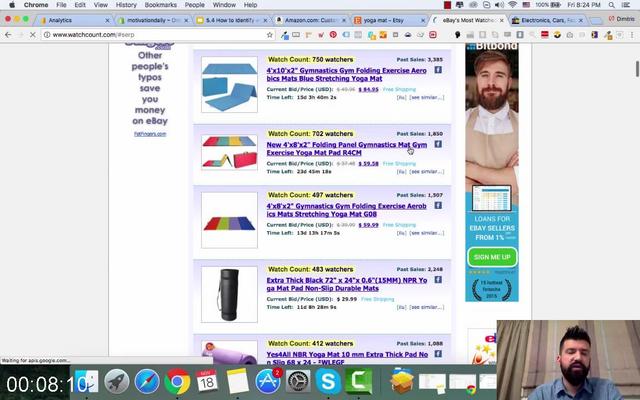Open Chrome's three-dot menu
This screenshot has width=640, height=400.
coord(632,35)
